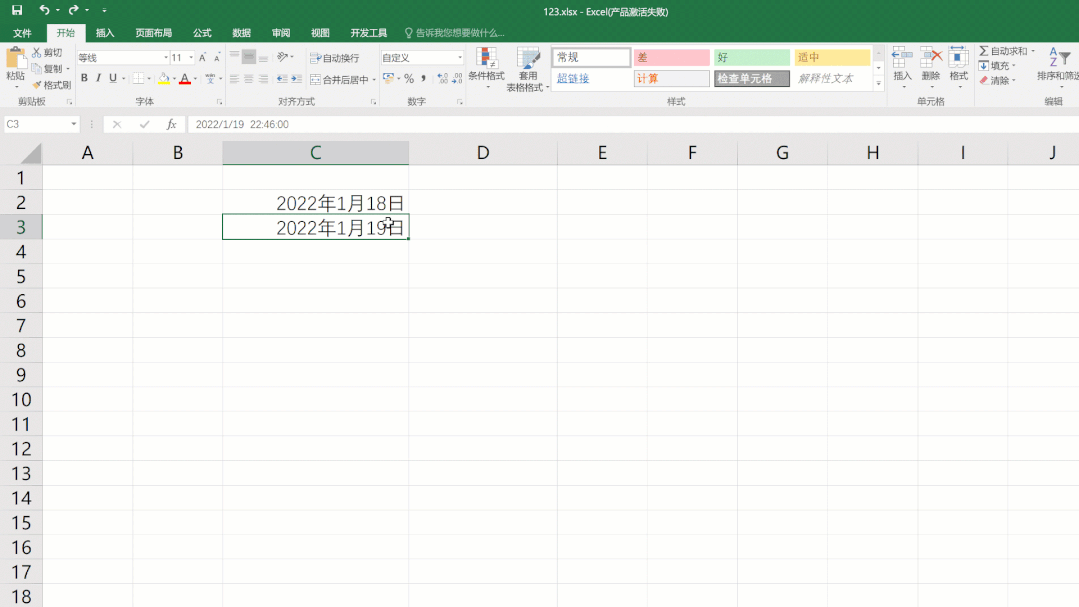This screenshot has width=1079, height=607.
Task: Open the File (文件) tab
Action: pos(22,33)
